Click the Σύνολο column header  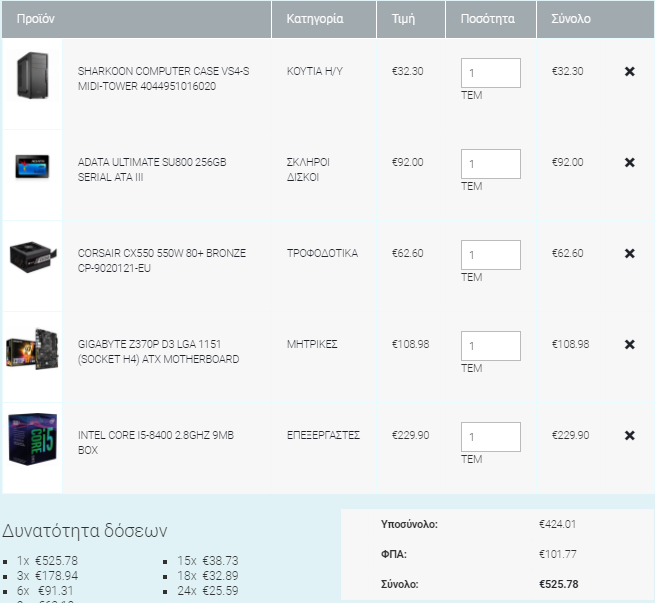[x=571, y=19]
